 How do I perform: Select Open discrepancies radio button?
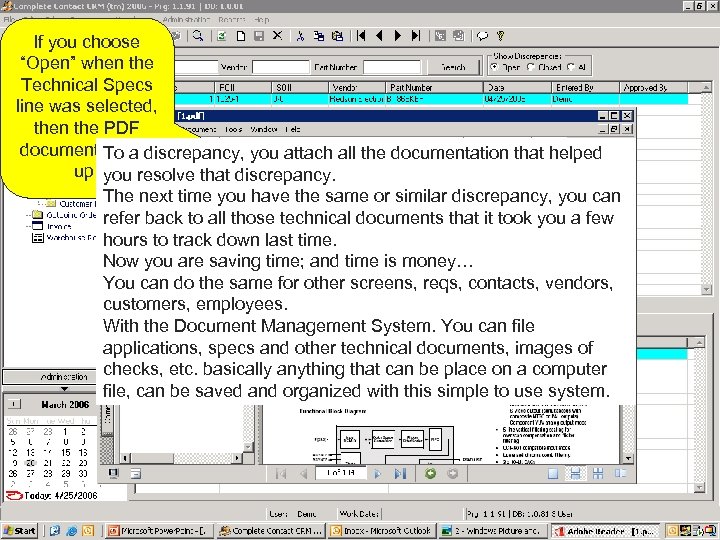click(x=494, y=67)
